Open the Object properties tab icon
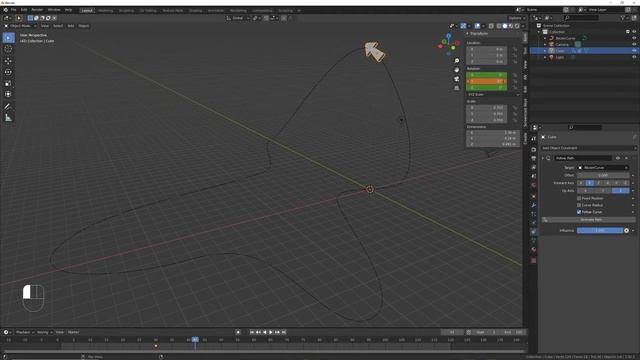This screenshot has width=640, height=360. [533, 196]
